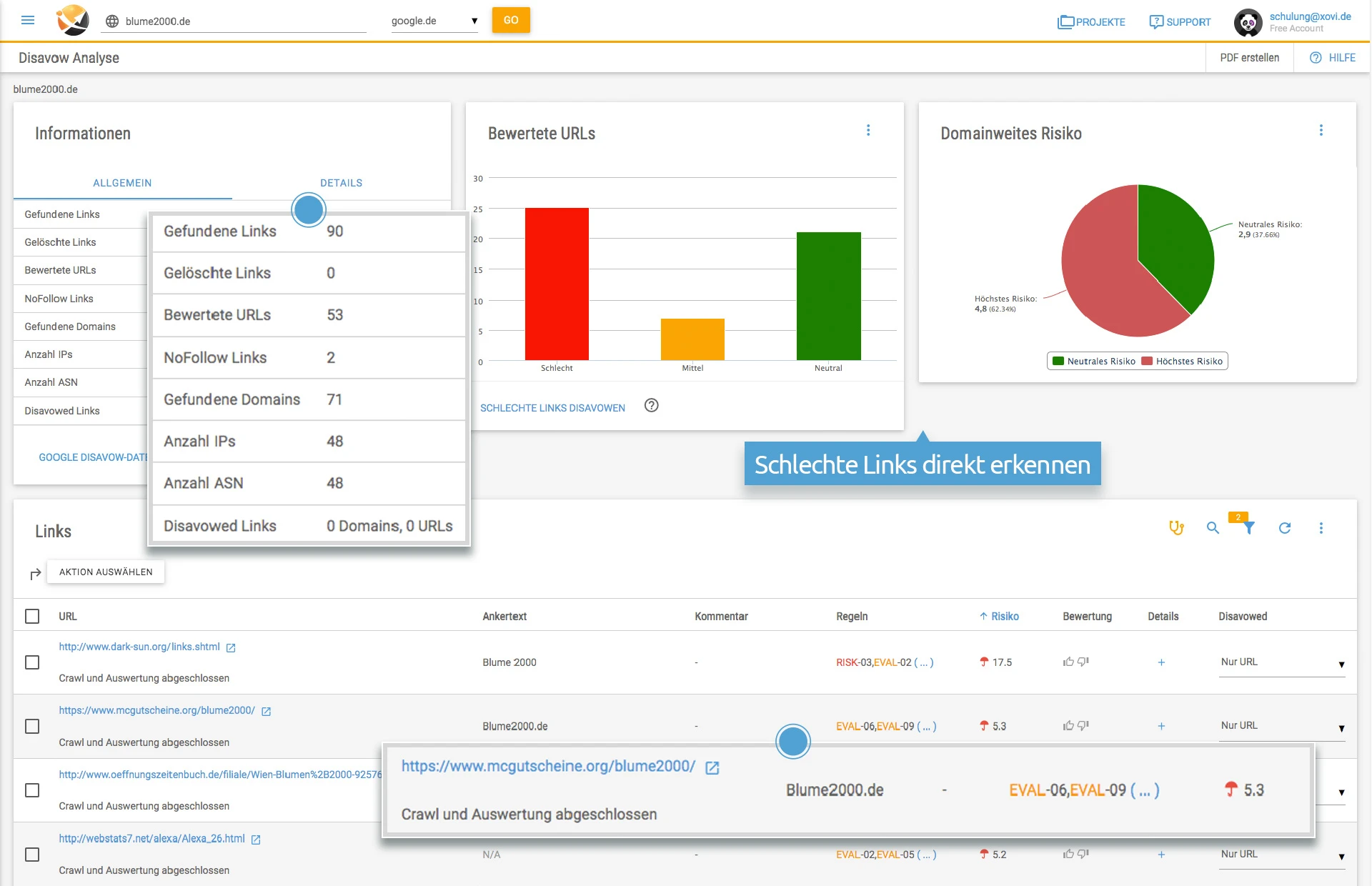Open the Aktion auswählen dropdown
Image resolution: width=1372 pixels, height=886 pixels.
point(106,572)
